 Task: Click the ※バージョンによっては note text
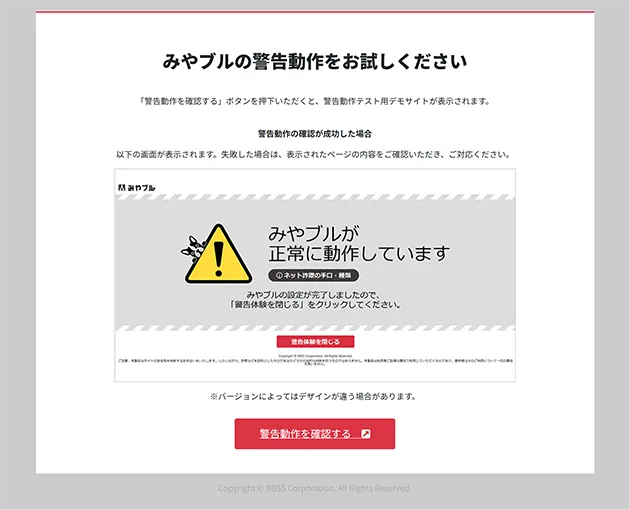(x=313, y=397)
